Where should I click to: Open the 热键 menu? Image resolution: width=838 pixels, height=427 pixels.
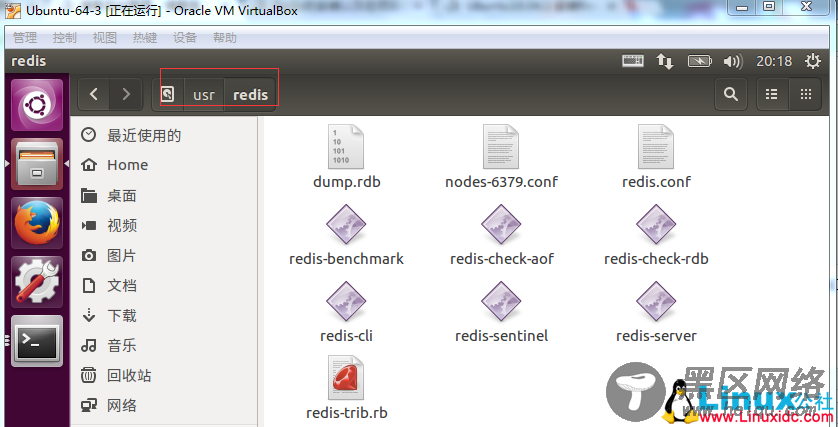[x=145, y=37]
